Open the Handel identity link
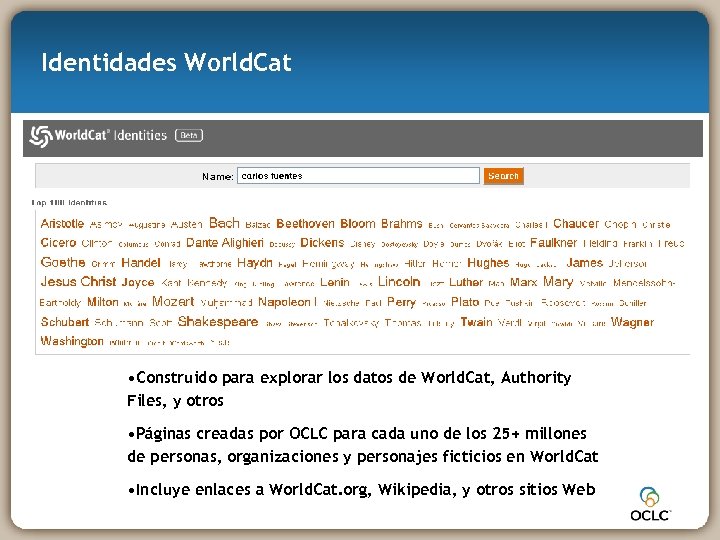Screen dimensions: 720x540 pos(141,263)
